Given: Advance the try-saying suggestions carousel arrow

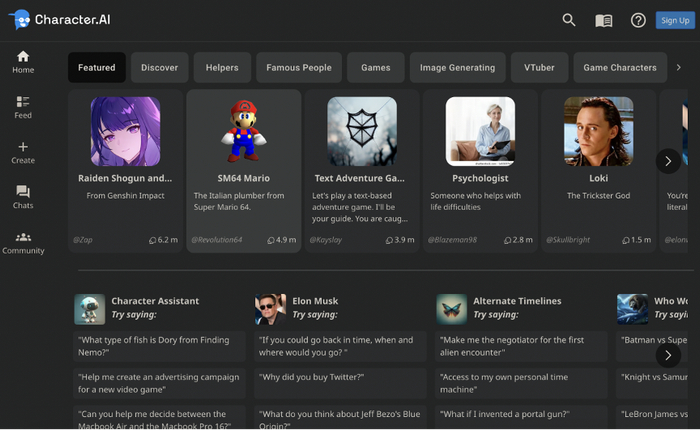Looking at the screenshot, I should tap(668, 355).
